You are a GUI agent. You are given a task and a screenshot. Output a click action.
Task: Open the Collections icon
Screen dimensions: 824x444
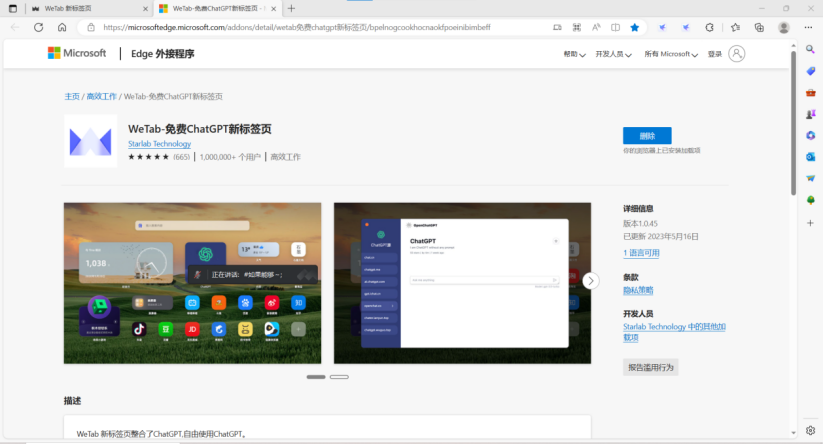[759, 27]
